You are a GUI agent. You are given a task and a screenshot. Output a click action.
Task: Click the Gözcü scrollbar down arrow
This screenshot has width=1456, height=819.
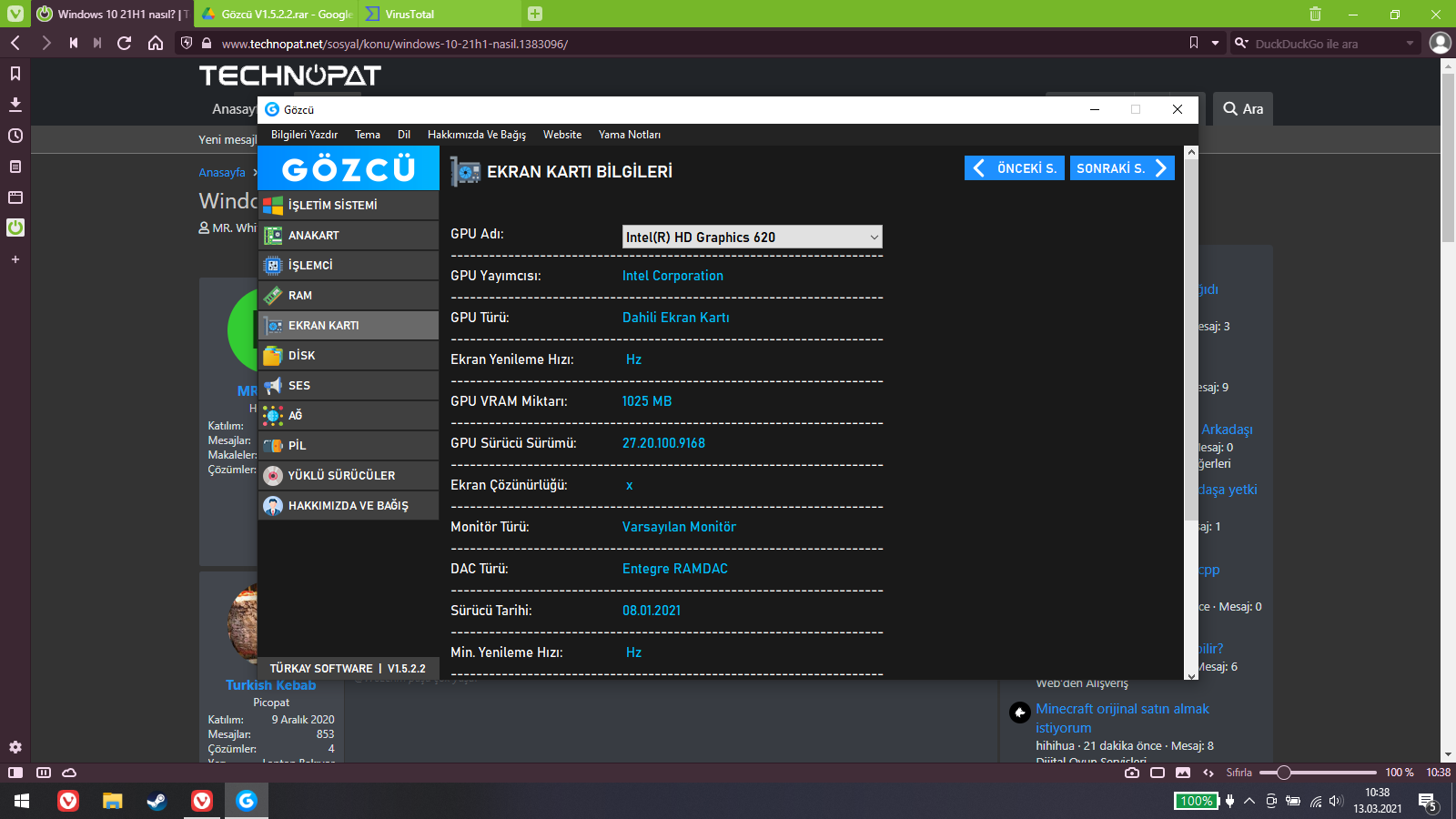click(x=1191, y=674)
